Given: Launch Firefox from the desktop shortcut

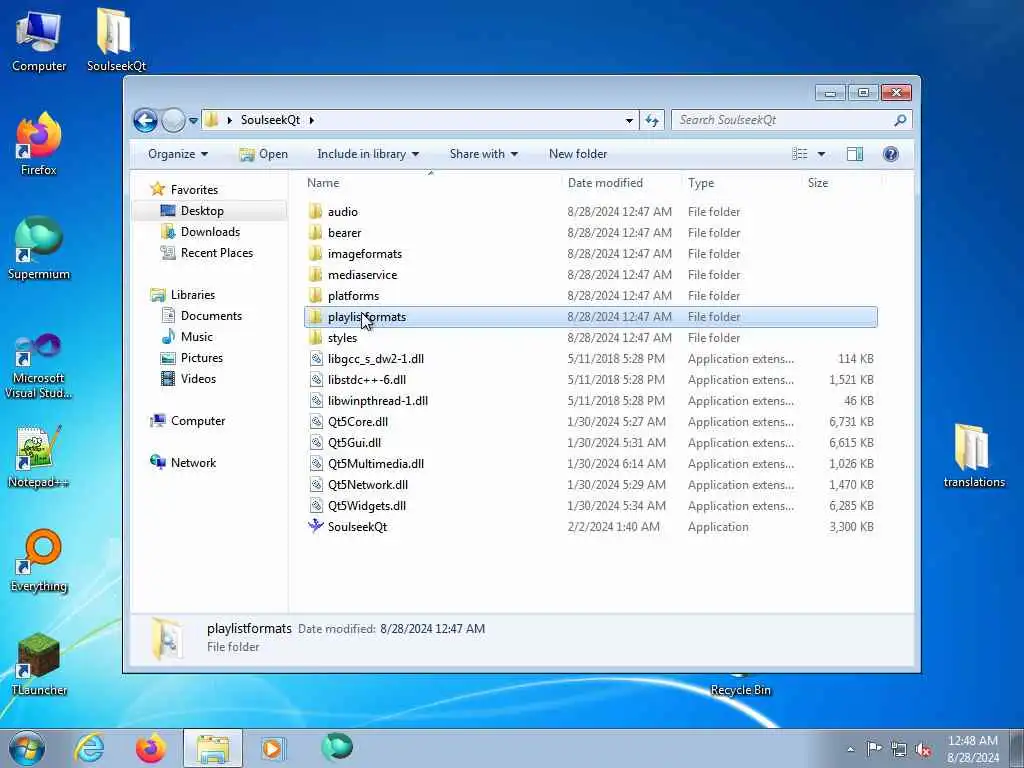Looking at the screenshot, I should (x=39, y=145).
